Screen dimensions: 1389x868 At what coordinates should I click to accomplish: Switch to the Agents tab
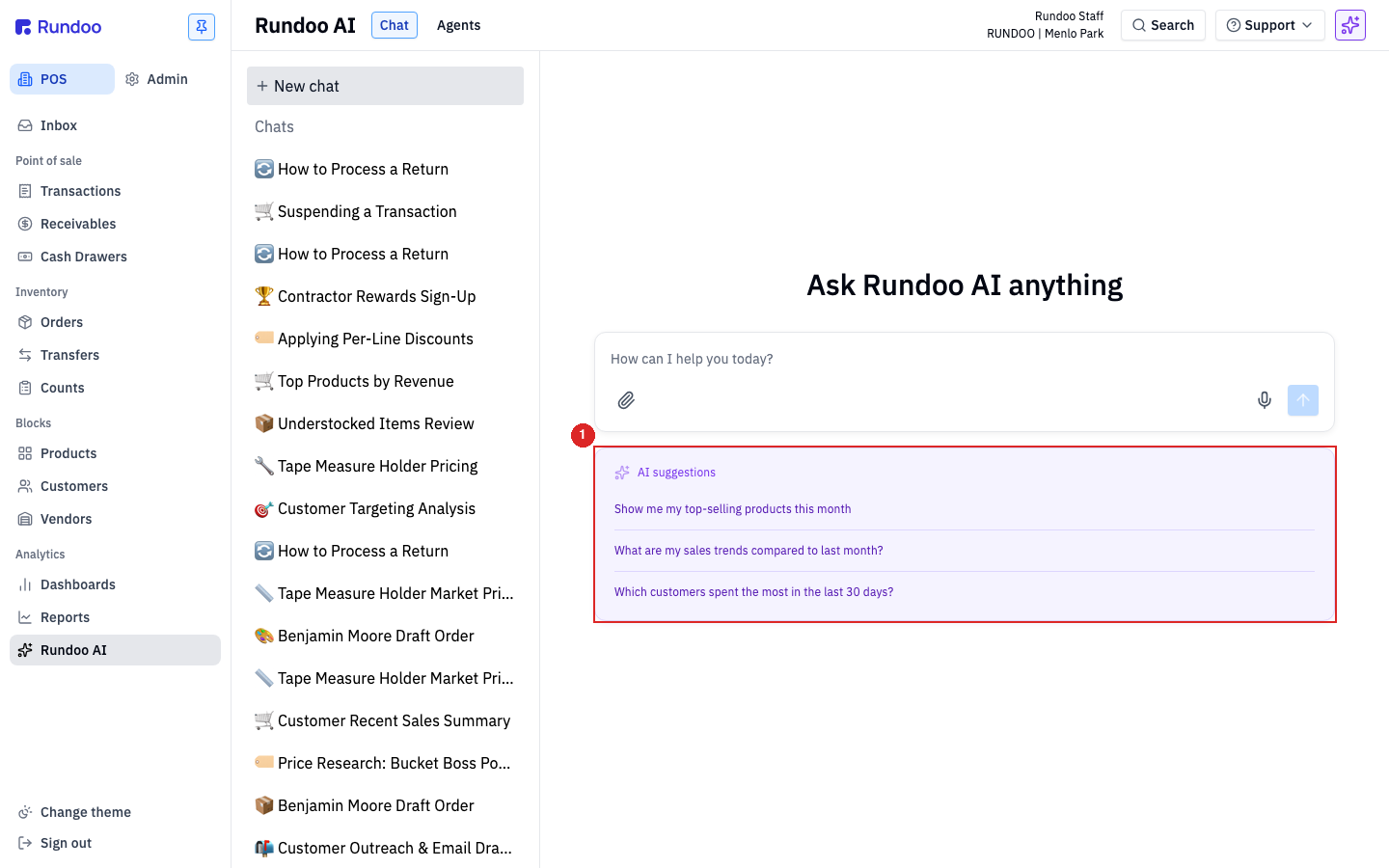coord(458,25)
